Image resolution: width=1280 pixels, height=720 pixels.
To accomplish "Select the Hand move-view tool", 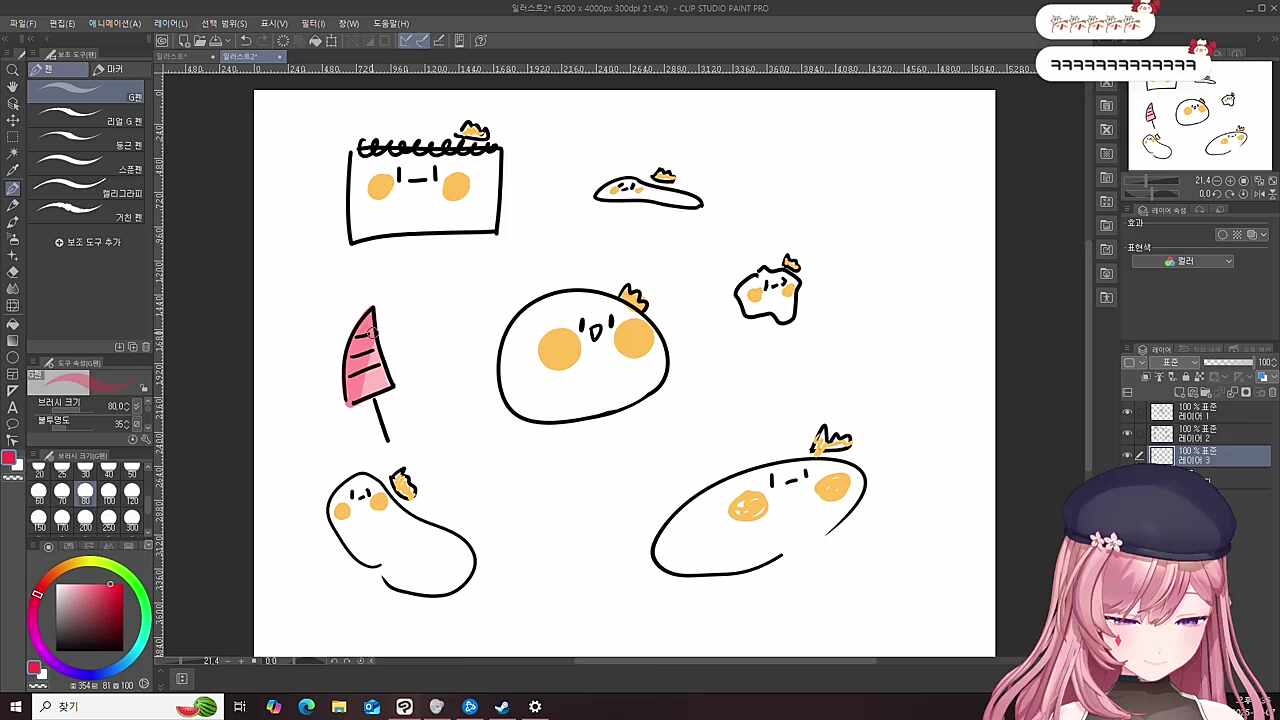I will click(x=13, y=87).
